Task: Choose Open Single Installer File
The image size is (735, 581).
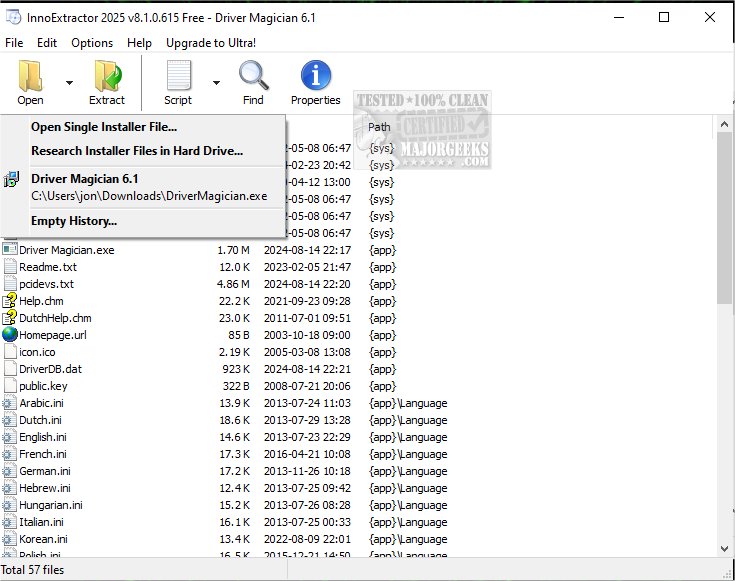Action: 104,127
